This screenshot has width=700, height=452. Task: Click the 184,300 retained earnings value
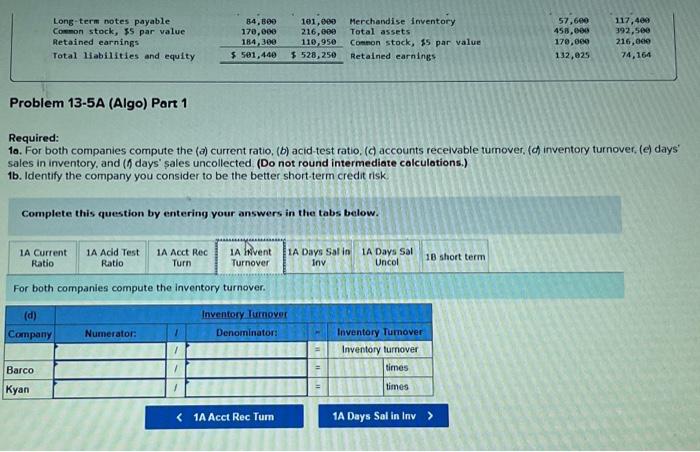[x=258, y=42]
